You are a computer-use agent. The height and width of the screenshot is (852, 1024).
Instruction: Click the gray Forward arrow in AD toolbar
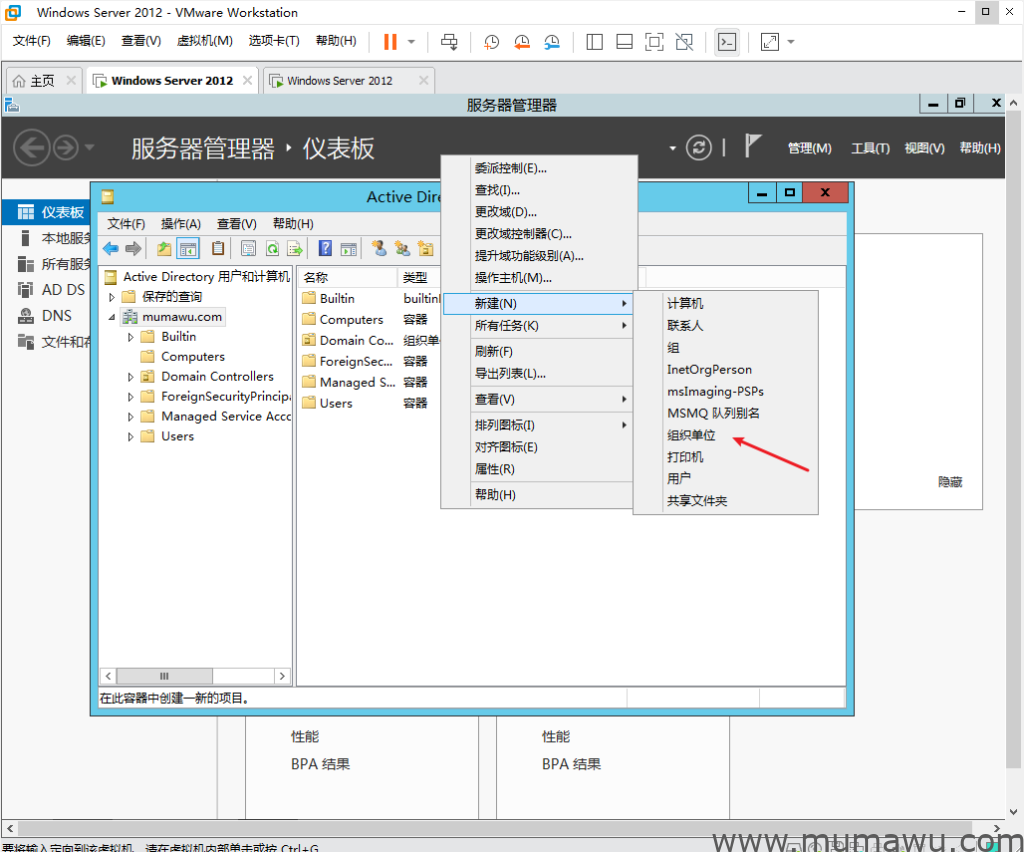point(133,248)
